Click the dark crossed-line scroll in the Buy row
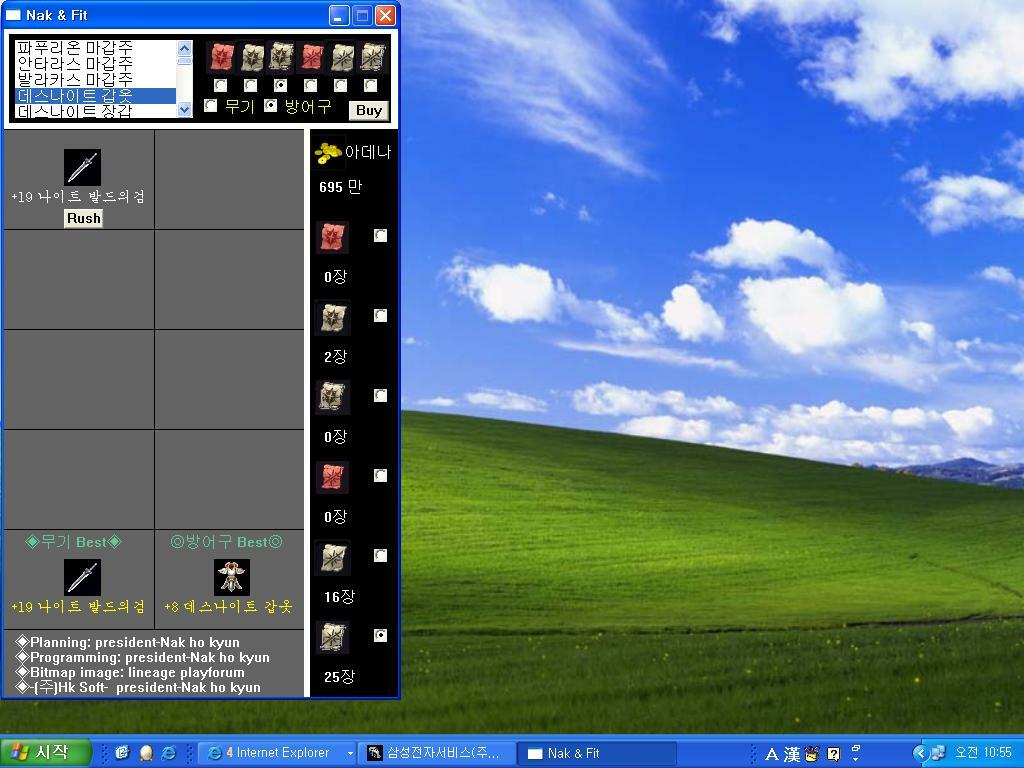The image size is (1024, 768). point(372,57)
